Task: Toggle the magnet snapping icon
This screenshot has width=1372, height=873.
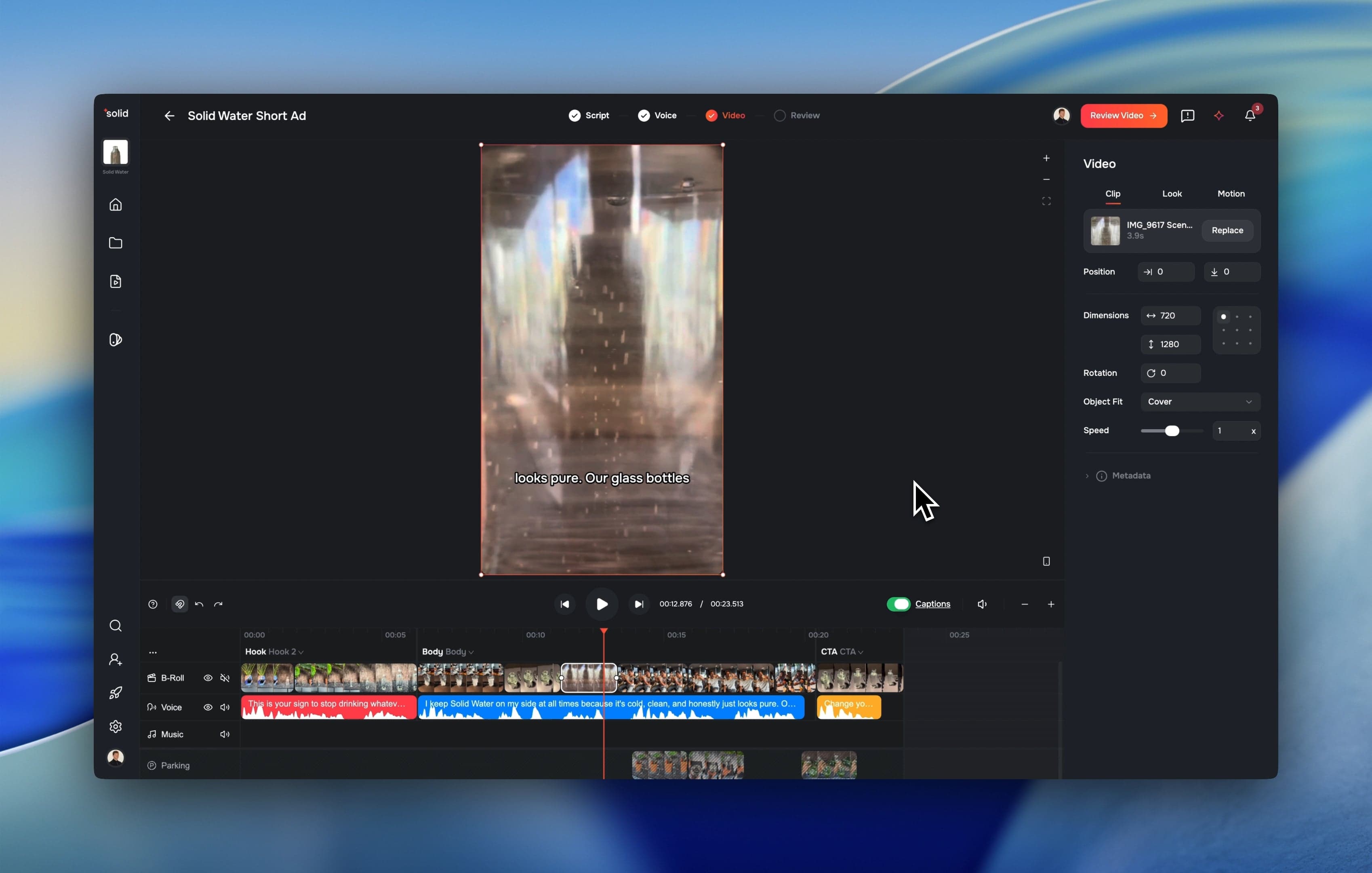Action: pyautogui.click(x=179, y=604)
